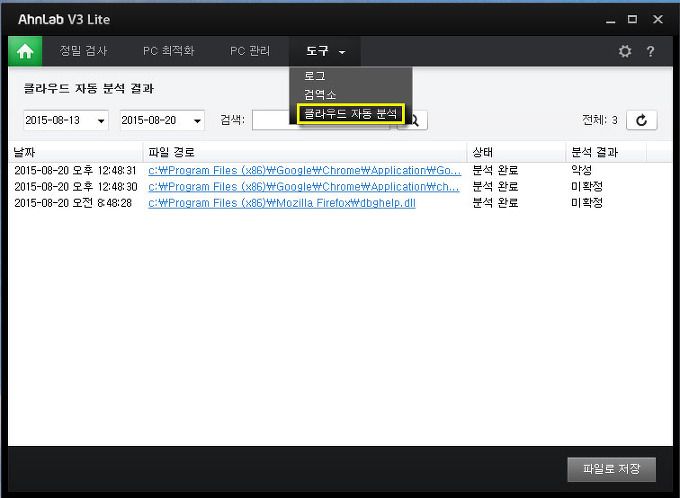Click the 파일로 저장 button
680x498 pixels.
(611, 469)
